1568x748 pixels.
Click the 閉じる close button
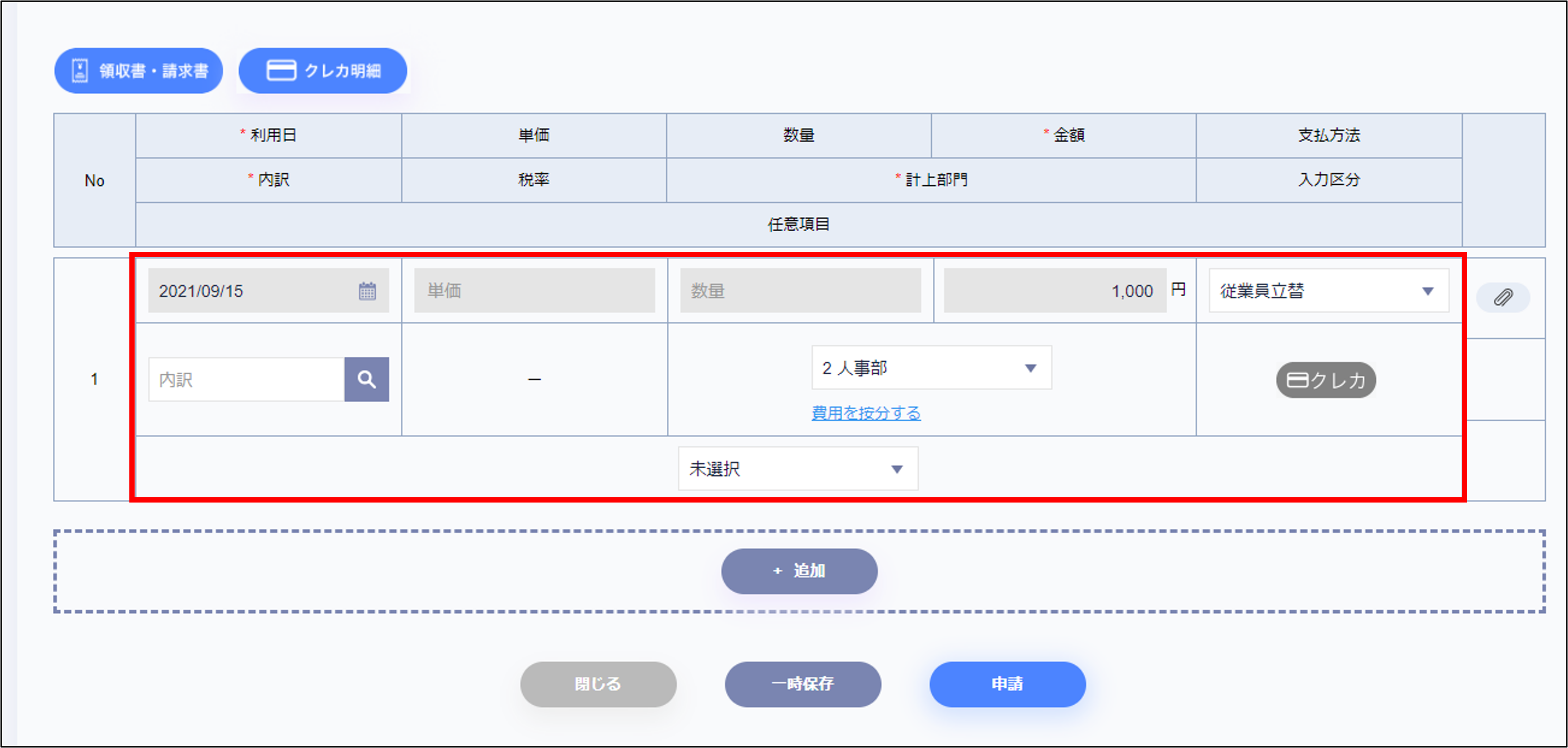tap(598, 684)
